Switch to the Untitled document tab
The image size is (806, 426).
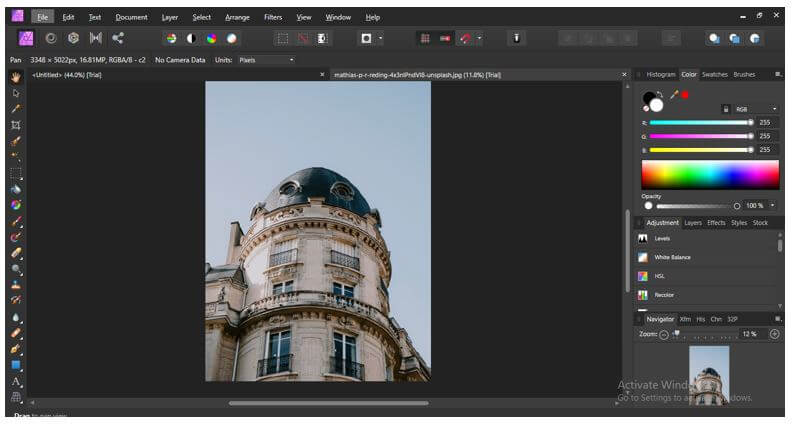[x=67, y=75]
